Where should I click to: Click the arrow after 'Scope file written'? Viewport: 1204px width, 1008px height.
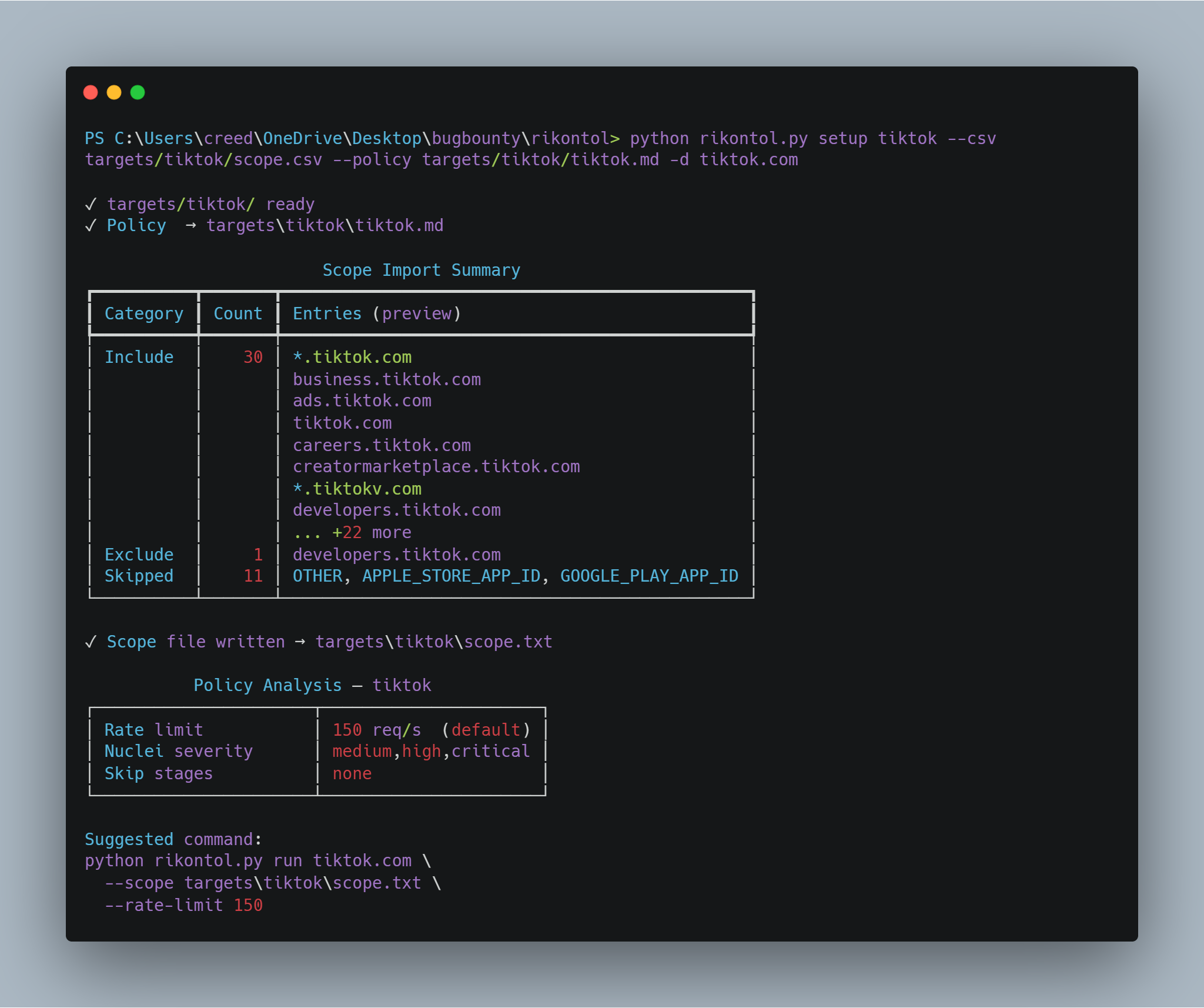[300, 642]
